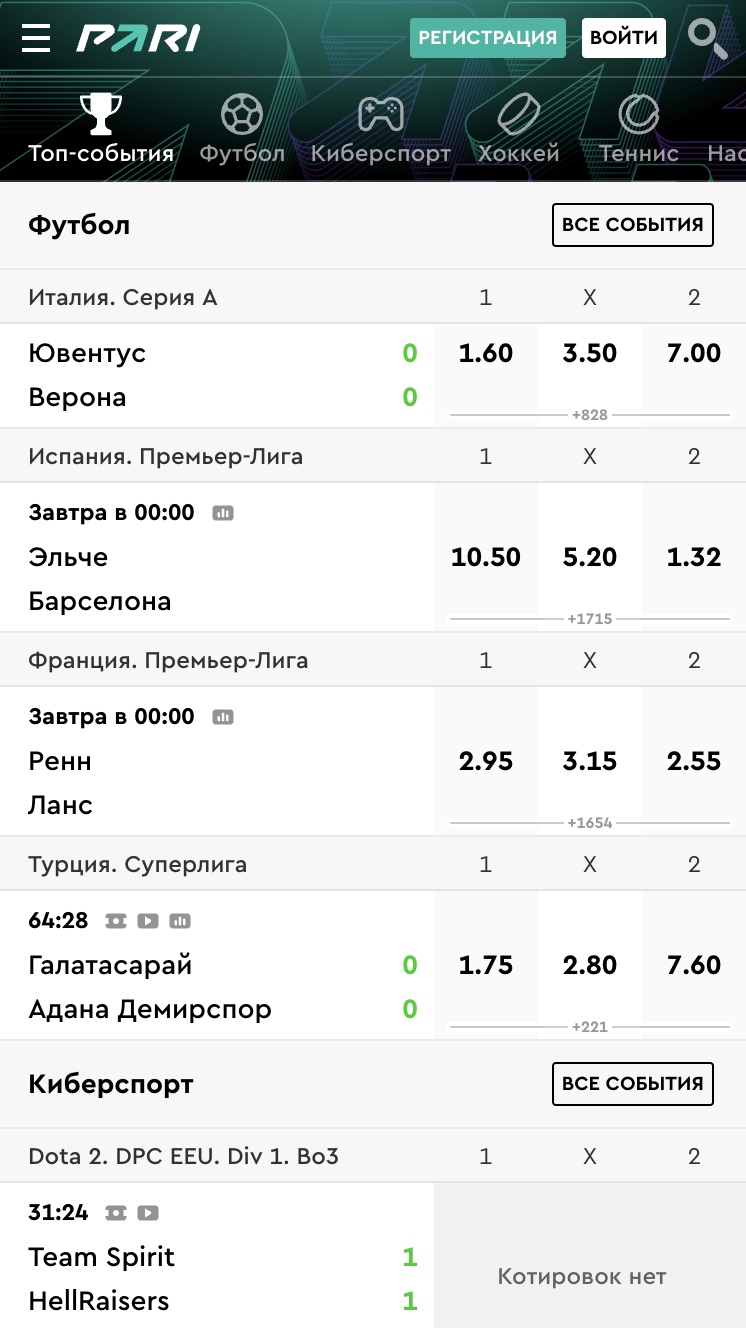Open statistics icon for Elche match
Screen dimensions: 746x1328
[x=223, y=513]
